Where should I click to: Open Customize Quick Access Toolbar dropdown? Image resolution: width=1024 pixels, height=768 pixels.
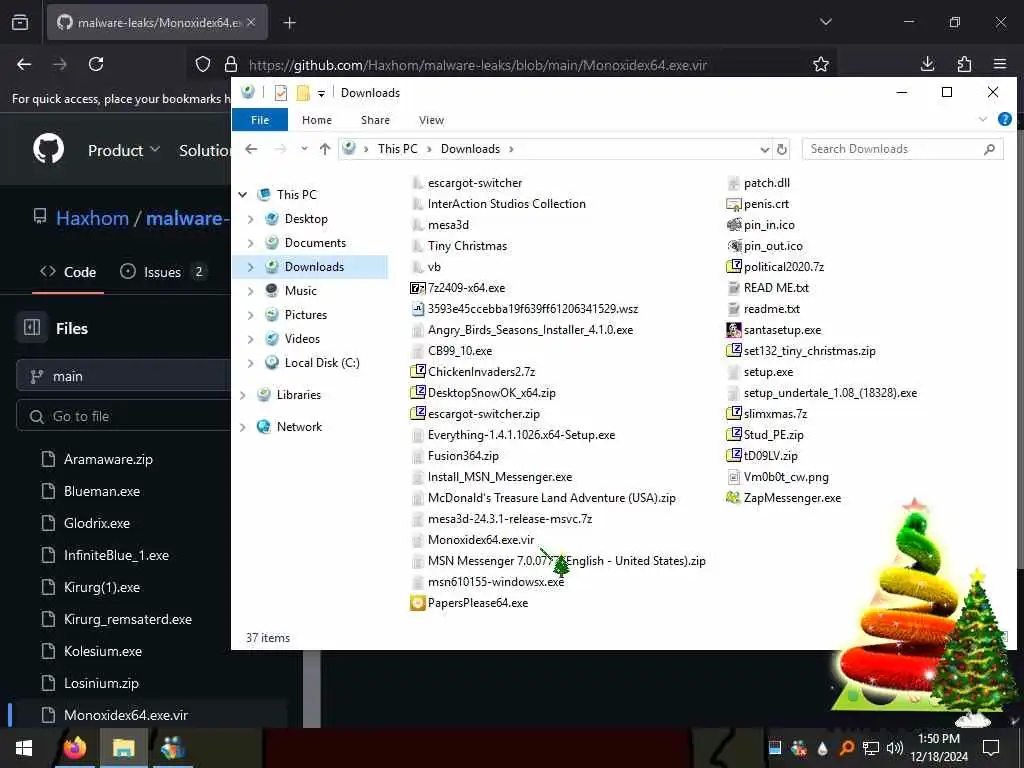(321, 93)
